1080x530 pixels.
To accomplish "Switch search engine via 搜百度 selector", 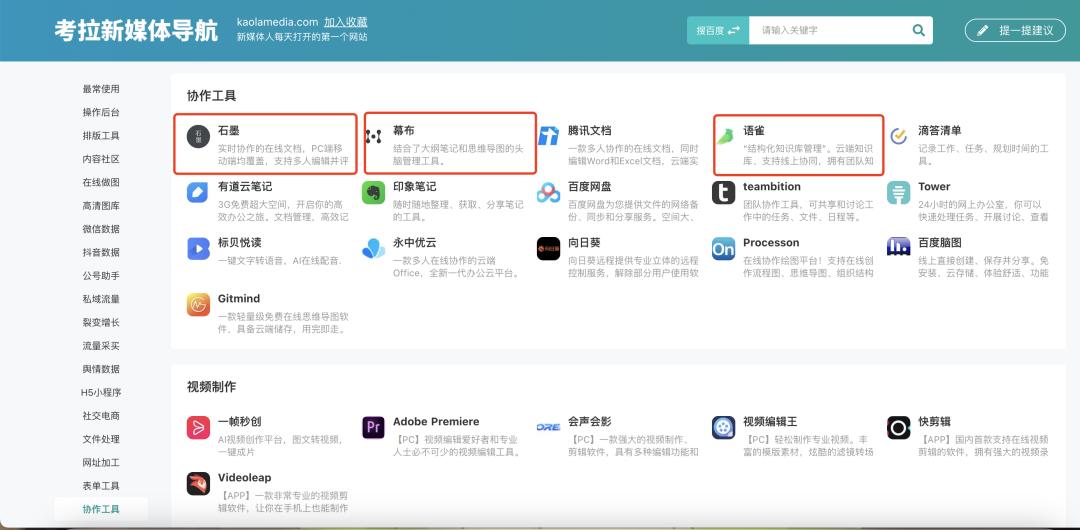I will (718, 30).
